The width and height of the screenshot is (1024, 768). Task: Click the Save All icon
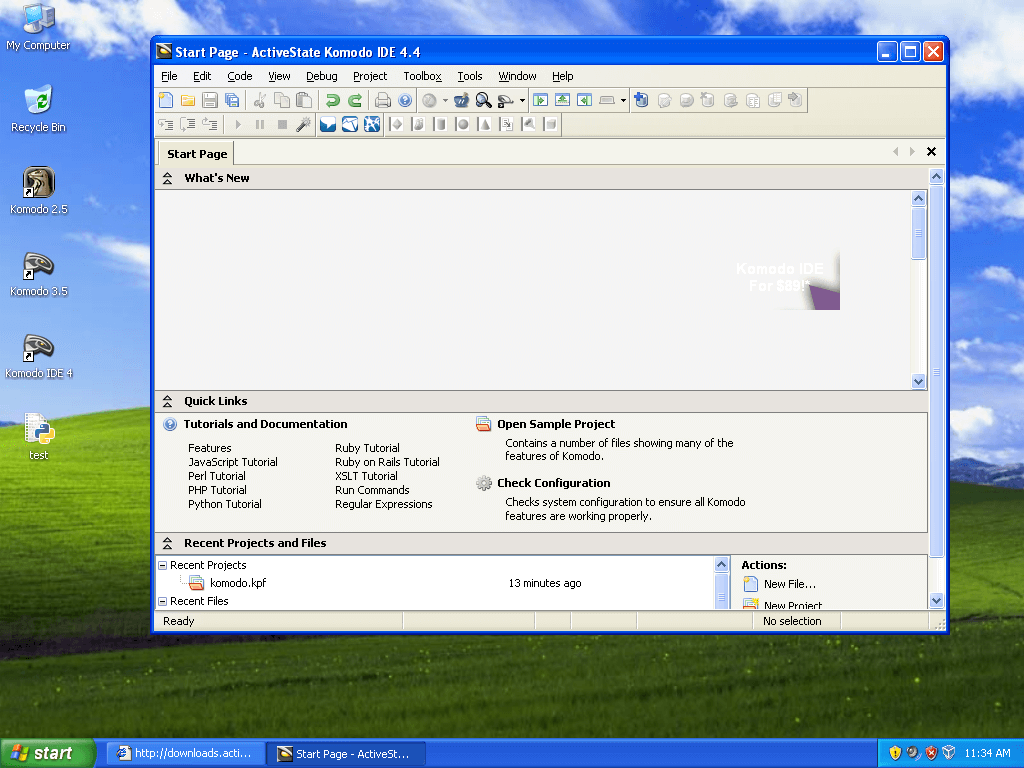click(232, 100)
